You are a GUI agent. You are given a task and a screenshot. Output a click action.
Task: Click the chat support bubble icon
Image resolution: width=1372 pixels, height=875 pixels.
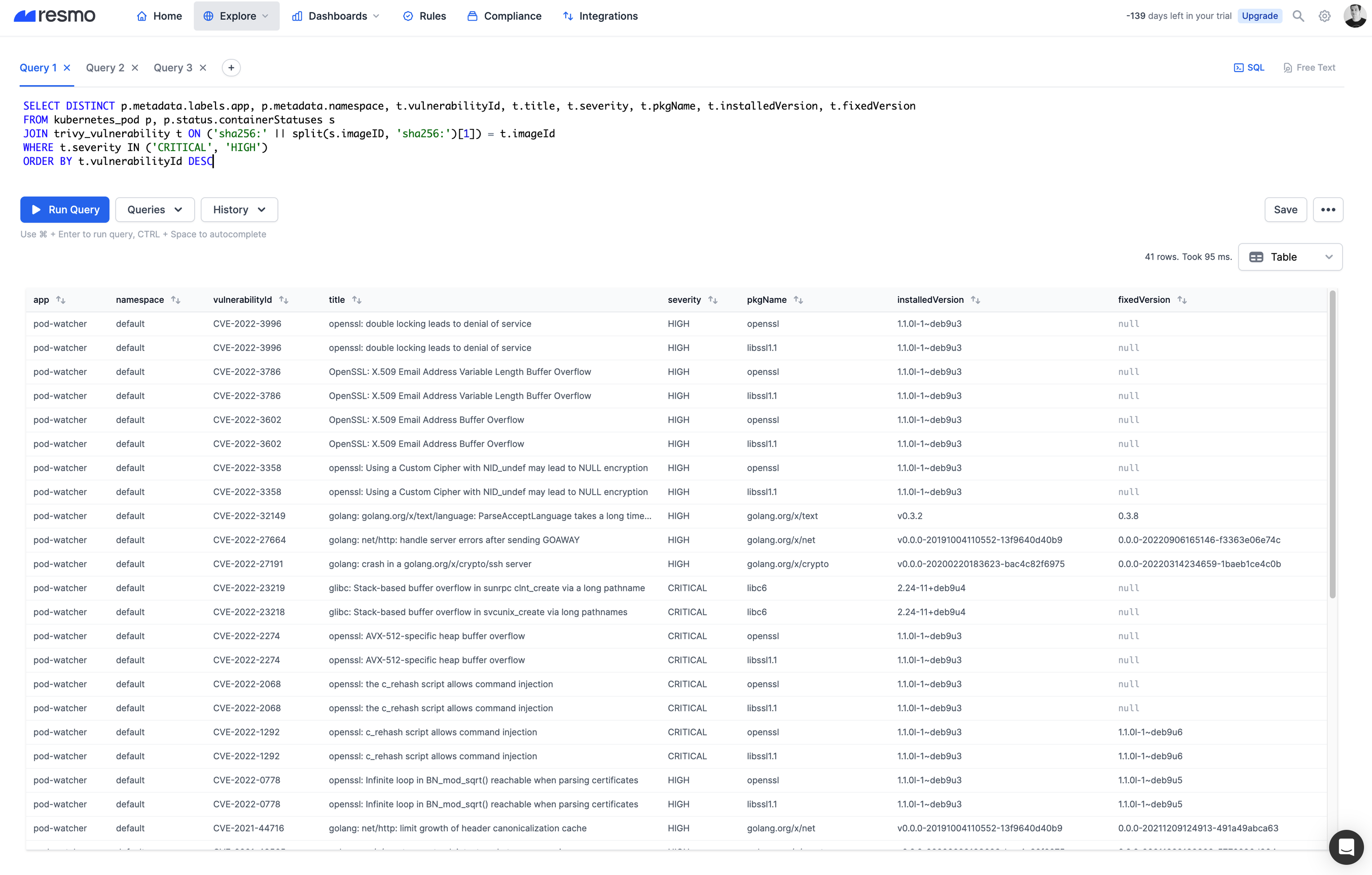tap(1346, 847)
